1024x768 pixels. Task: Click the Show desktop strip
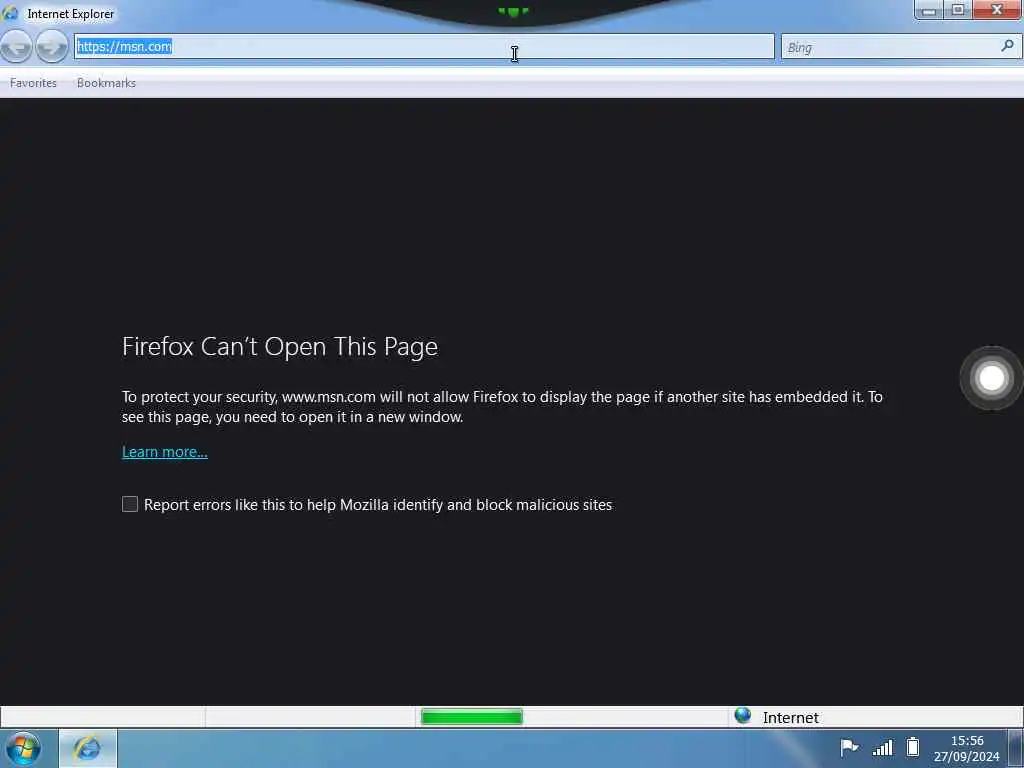pyautogui.click(x=1016, y=748)
